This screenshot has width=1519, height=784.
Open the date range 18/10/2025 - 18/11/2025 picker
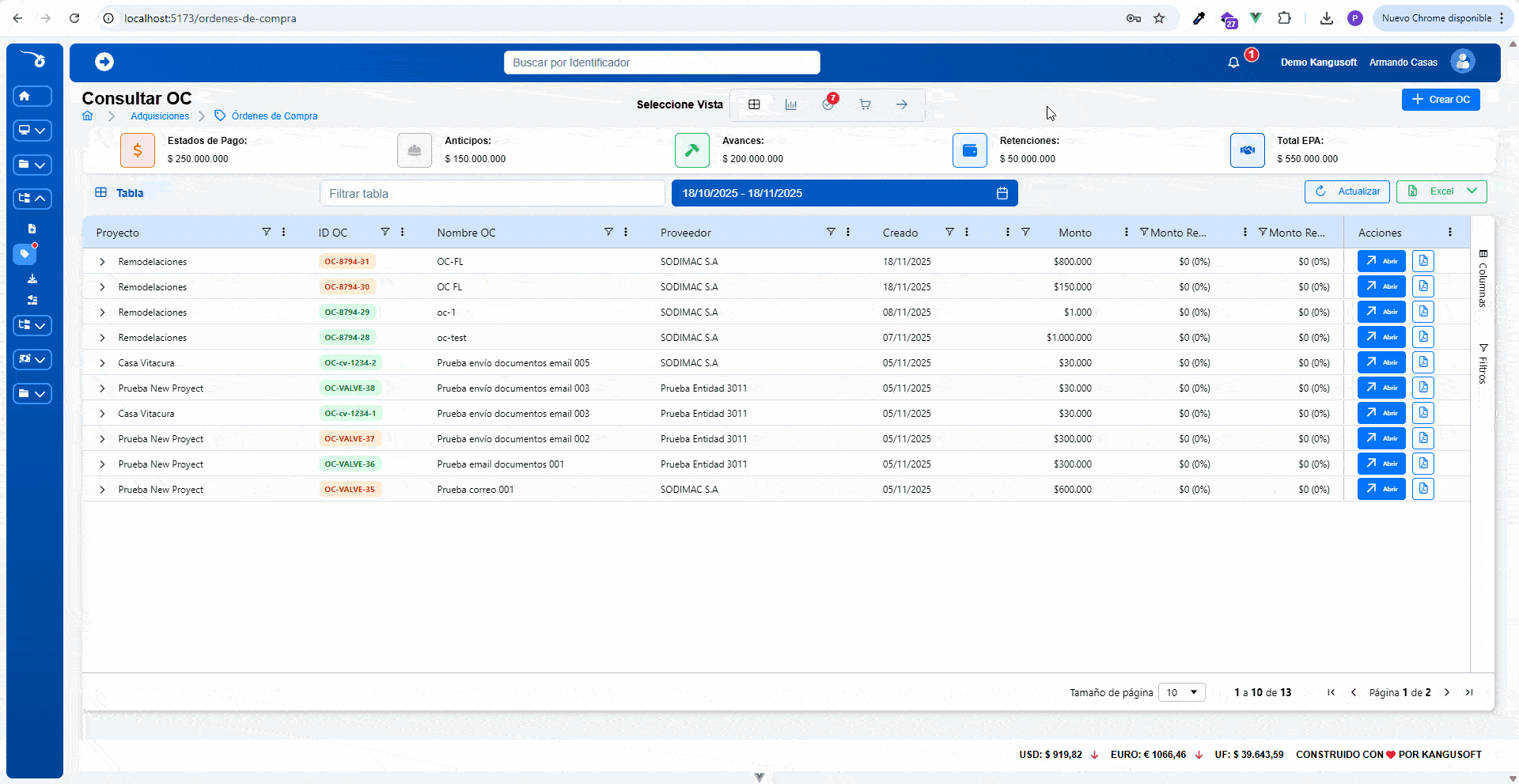pos(844,193)
